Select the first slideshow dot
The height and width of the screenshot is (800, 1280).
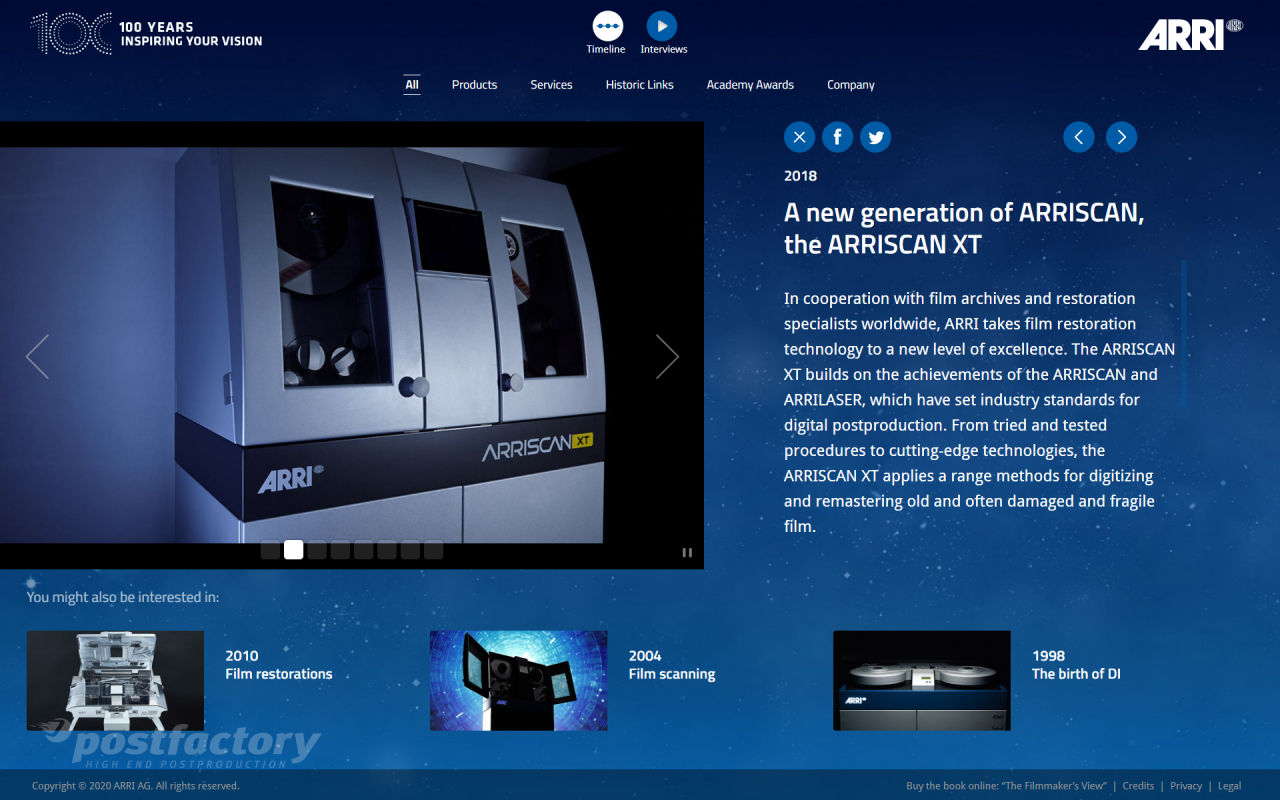[270, 550]
